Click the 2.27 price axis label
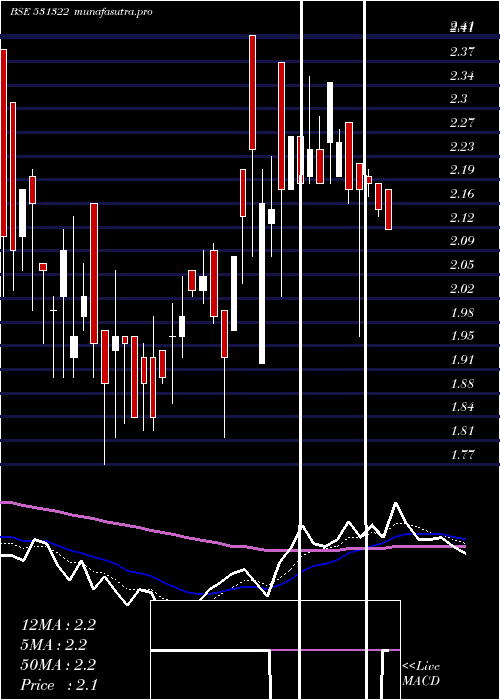The width and height of the screenshot is (500, 700). [x=462, y=123]
